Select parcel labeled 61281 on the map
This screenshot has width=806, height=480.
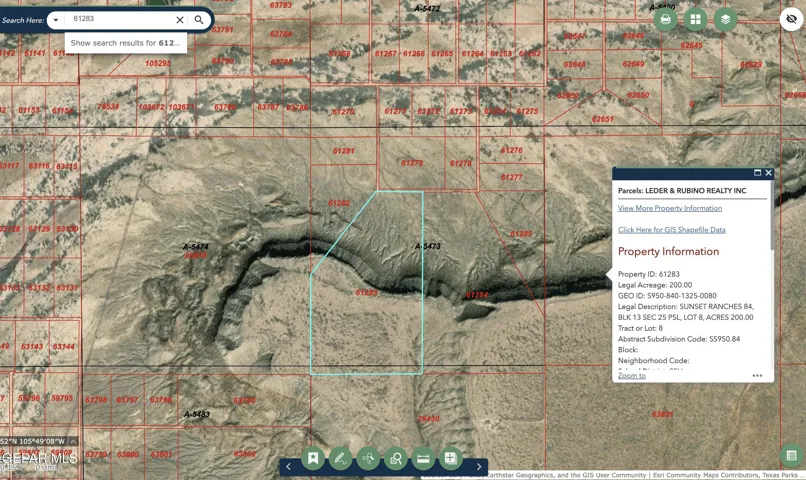(x=343, y=151)
